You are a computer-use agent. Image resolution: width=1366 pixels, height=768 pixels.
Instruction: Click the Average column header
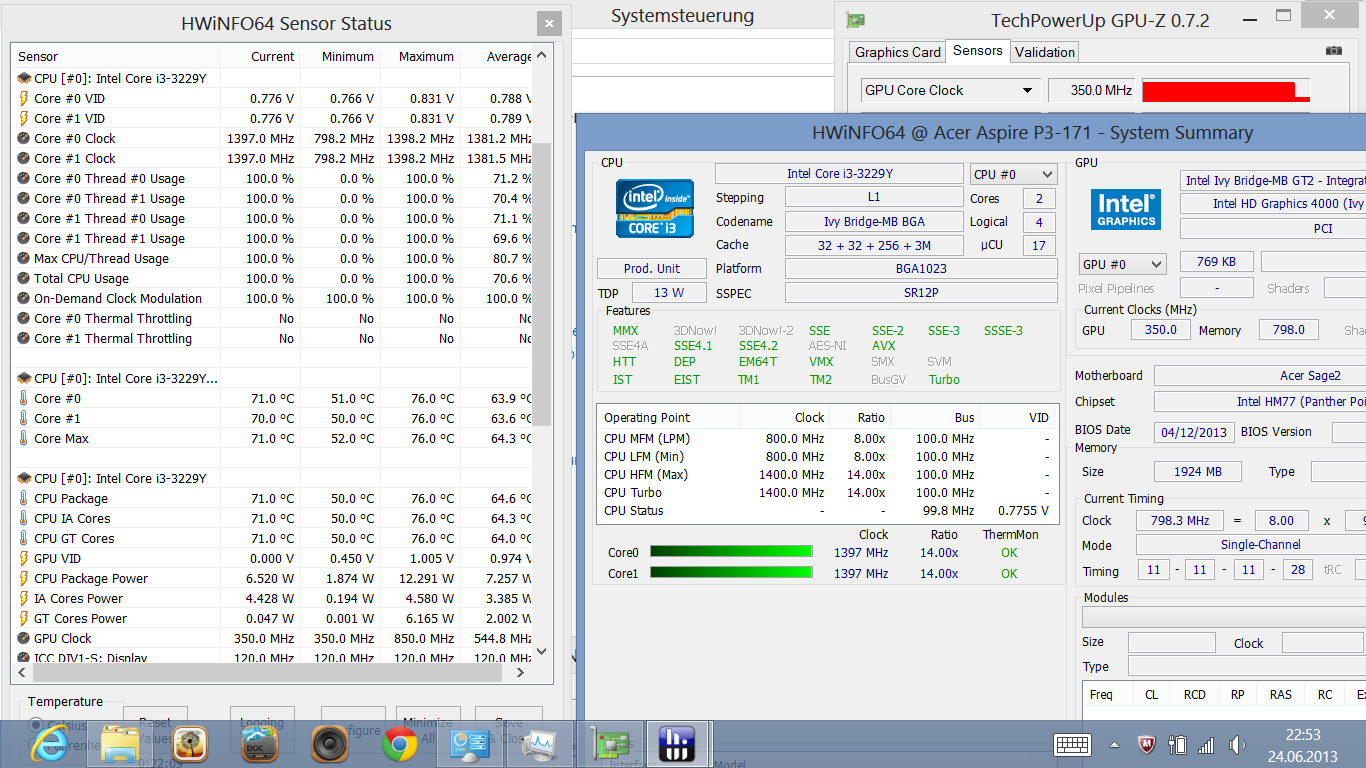pyautogui.click(x=495, y=56)
